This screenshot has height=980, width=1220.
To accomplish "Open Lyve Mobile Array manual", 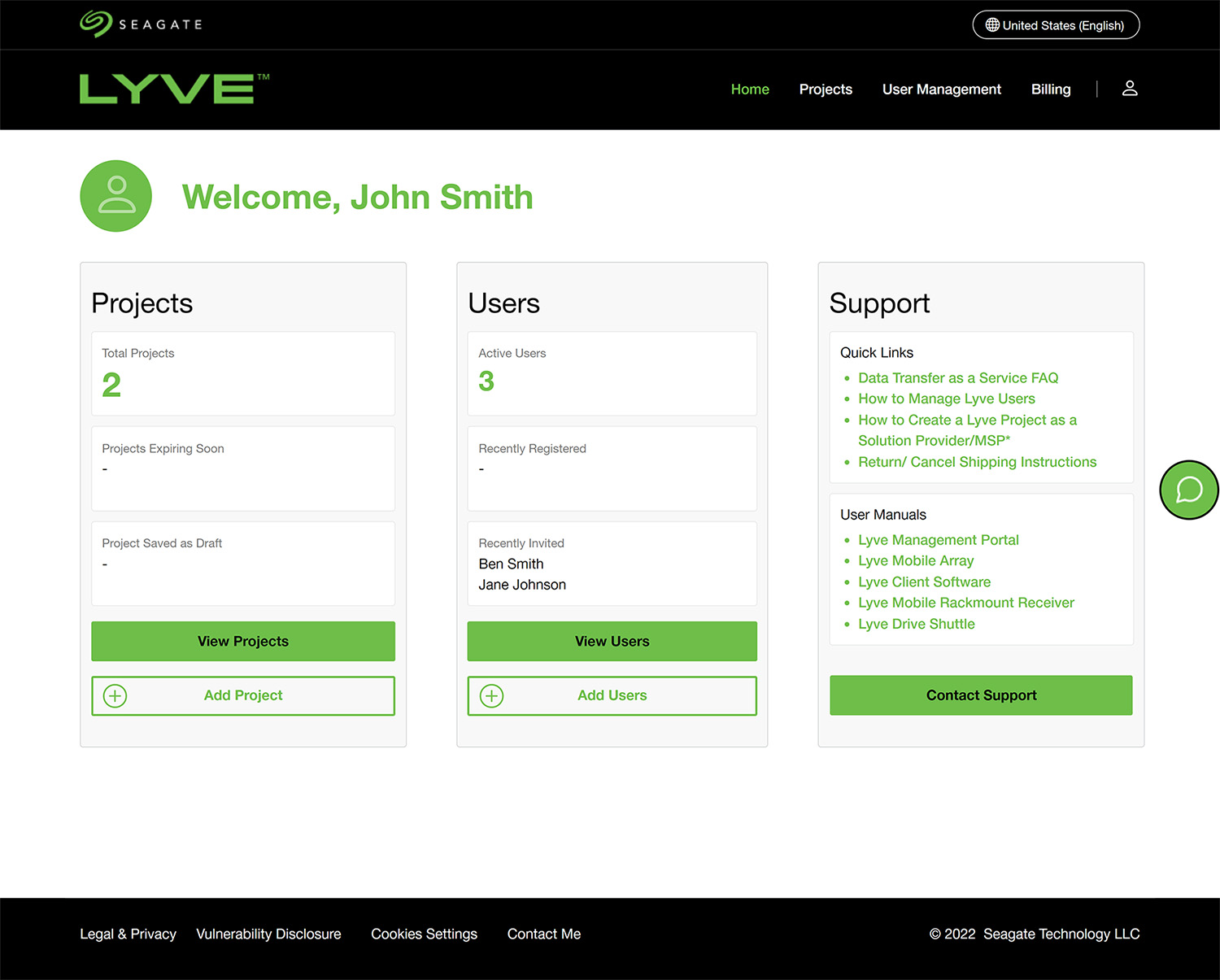I will [x=916, y=561].
